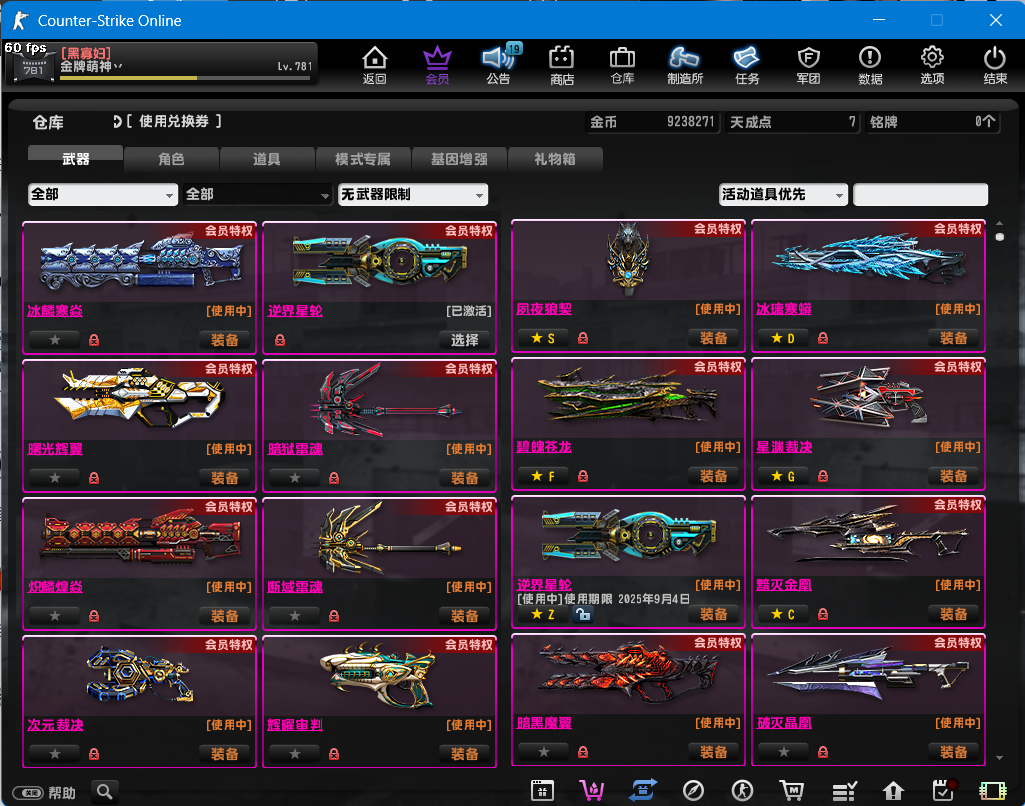Toggle the ★ F star on 碧魄苍龙

click(544, 476)
